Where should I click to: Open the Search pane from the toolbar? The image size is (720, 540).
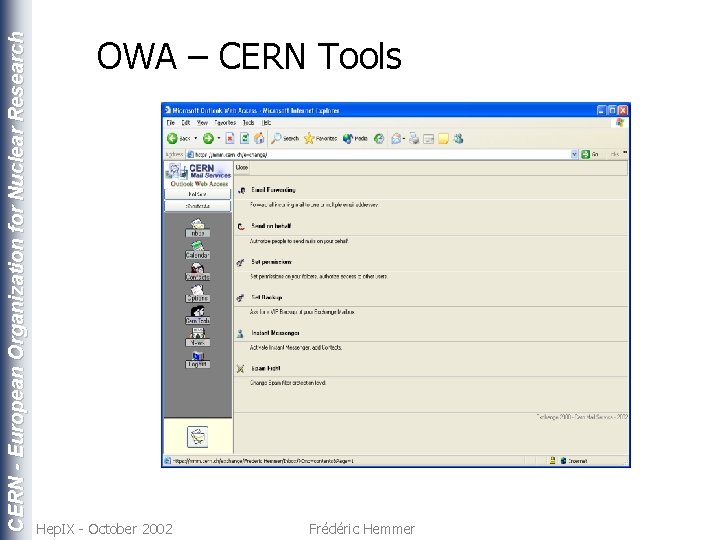pos(285,138)
